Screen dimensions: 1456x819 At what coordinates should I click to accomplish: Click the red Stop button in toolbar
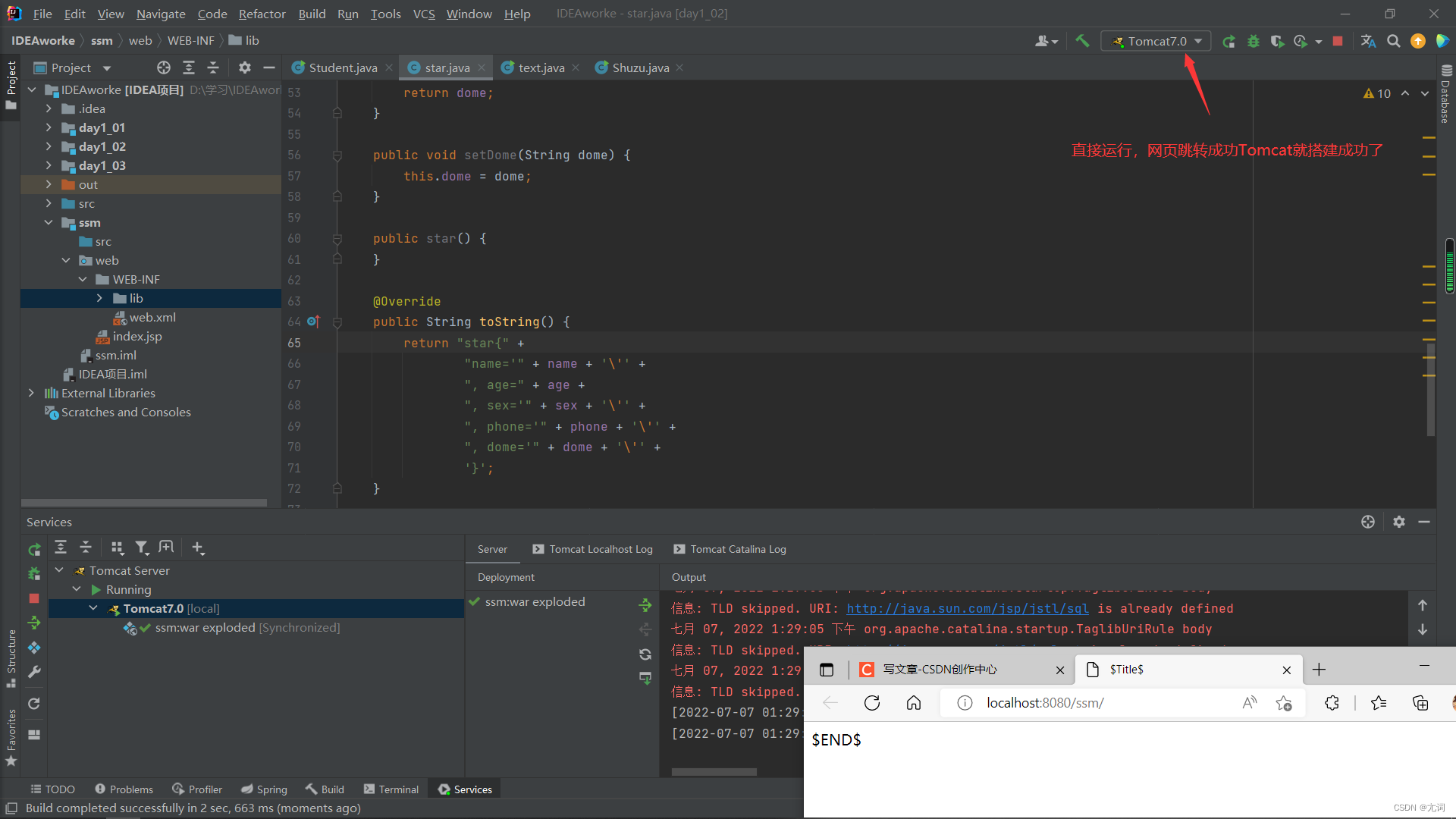[1338, 41]
